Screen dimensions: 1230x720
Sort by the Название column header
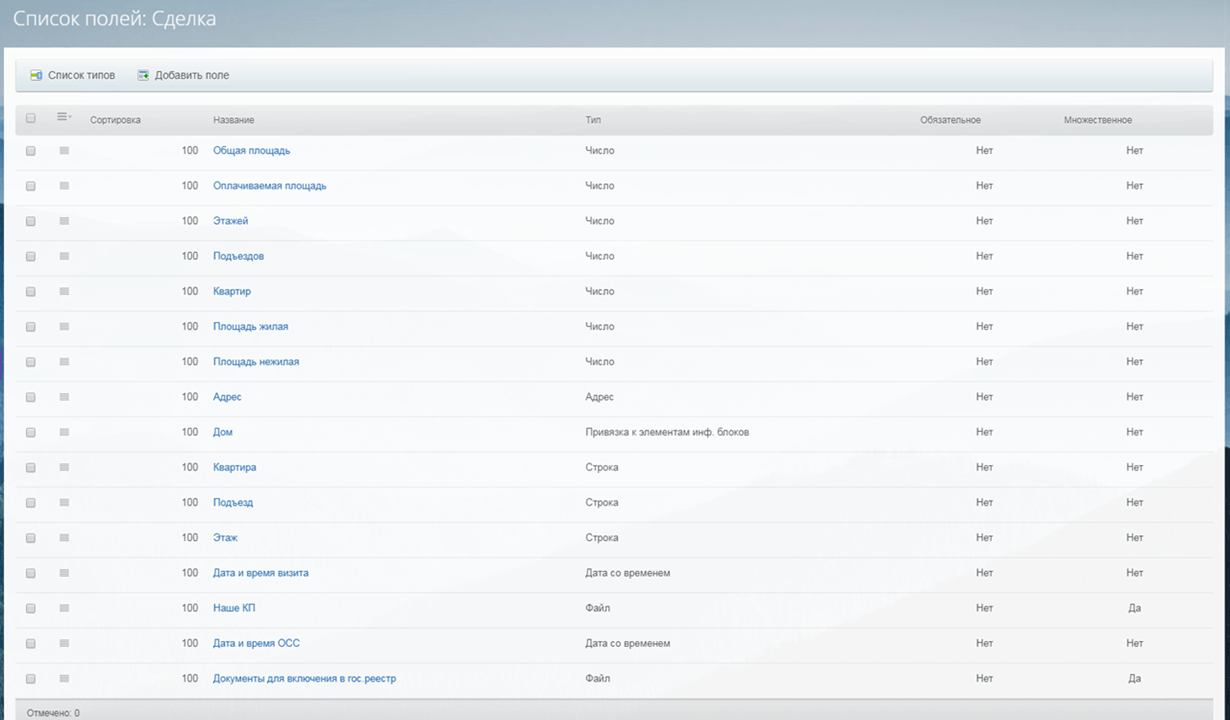(233, 120)
